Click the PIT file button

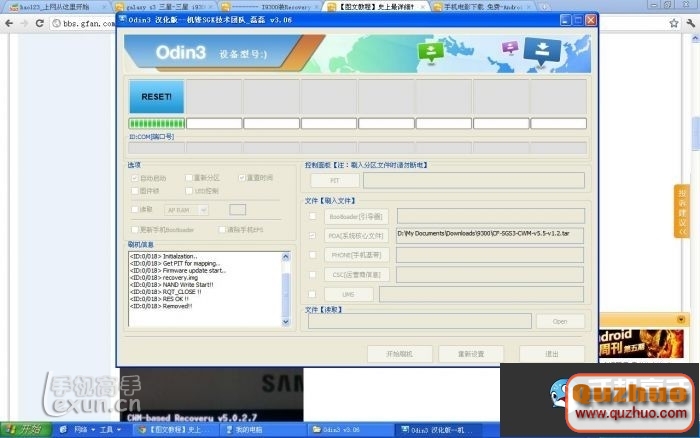click(x=335, y=180)
